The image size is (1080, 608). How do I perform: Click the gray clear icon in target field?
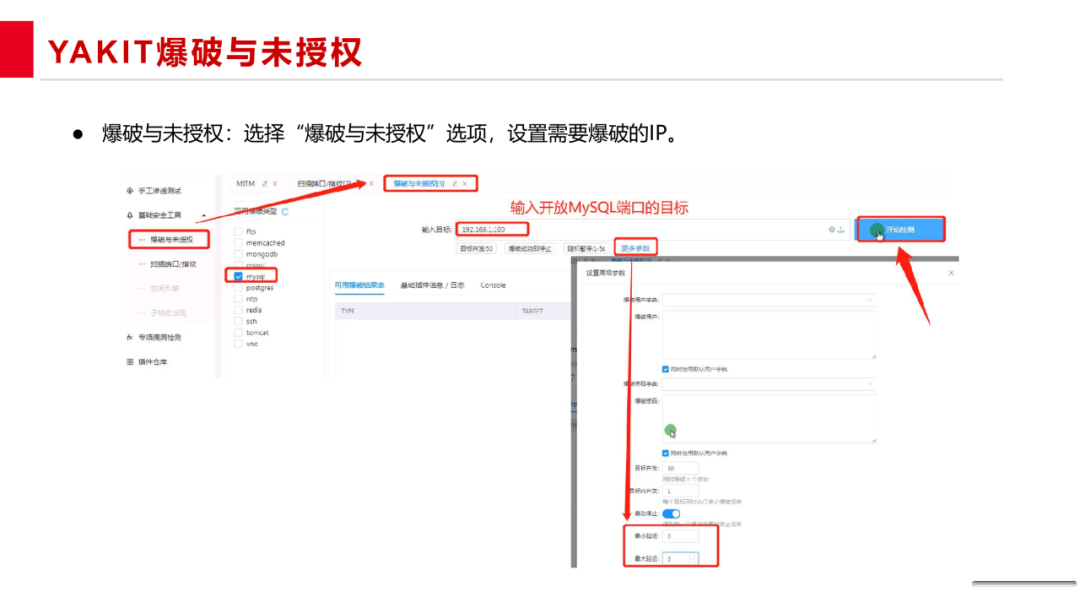pyautogui.click(x=831, y=229)
